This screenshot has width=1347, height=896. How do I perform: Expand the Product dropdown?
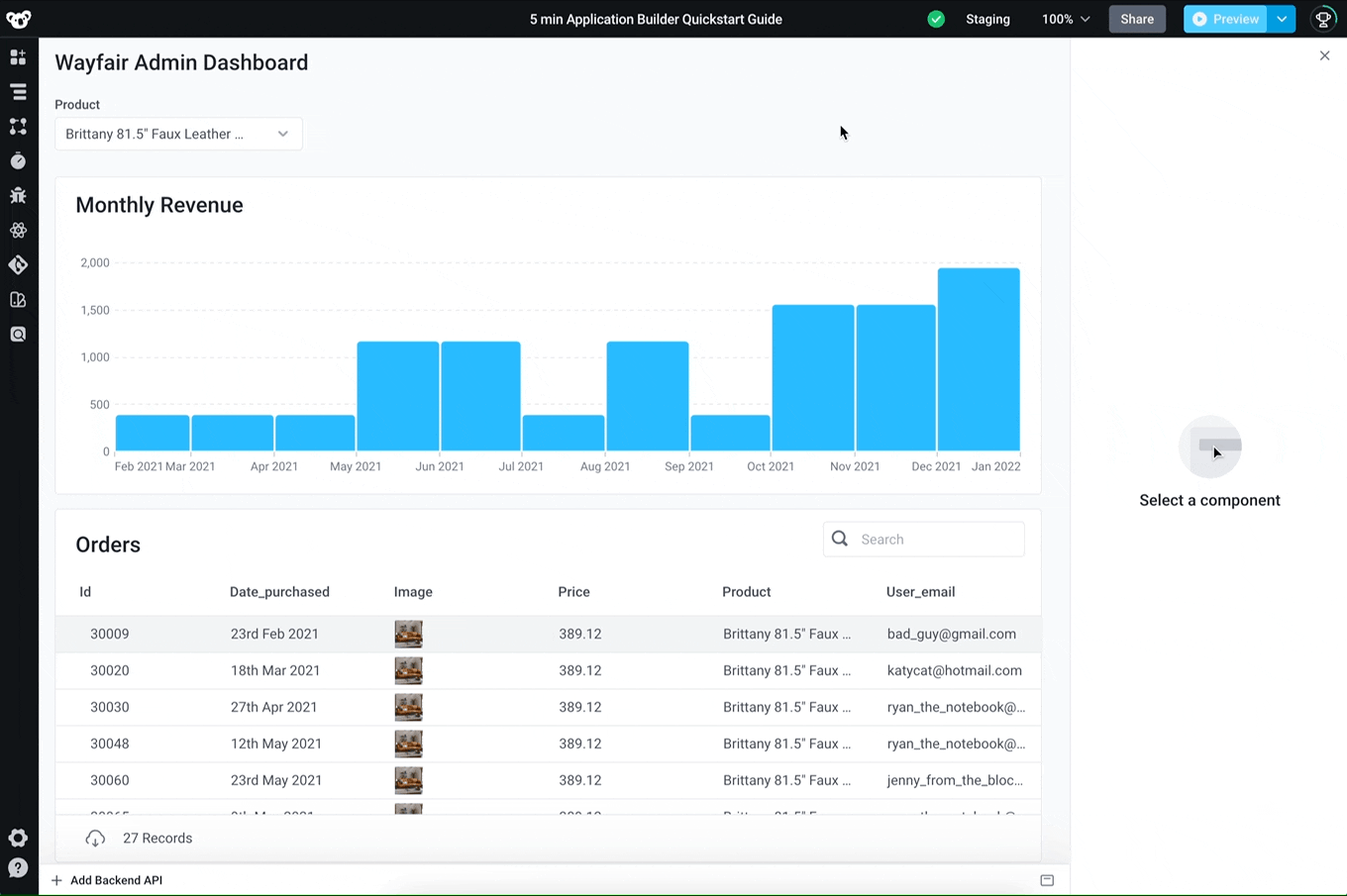(x=178, y=134)
